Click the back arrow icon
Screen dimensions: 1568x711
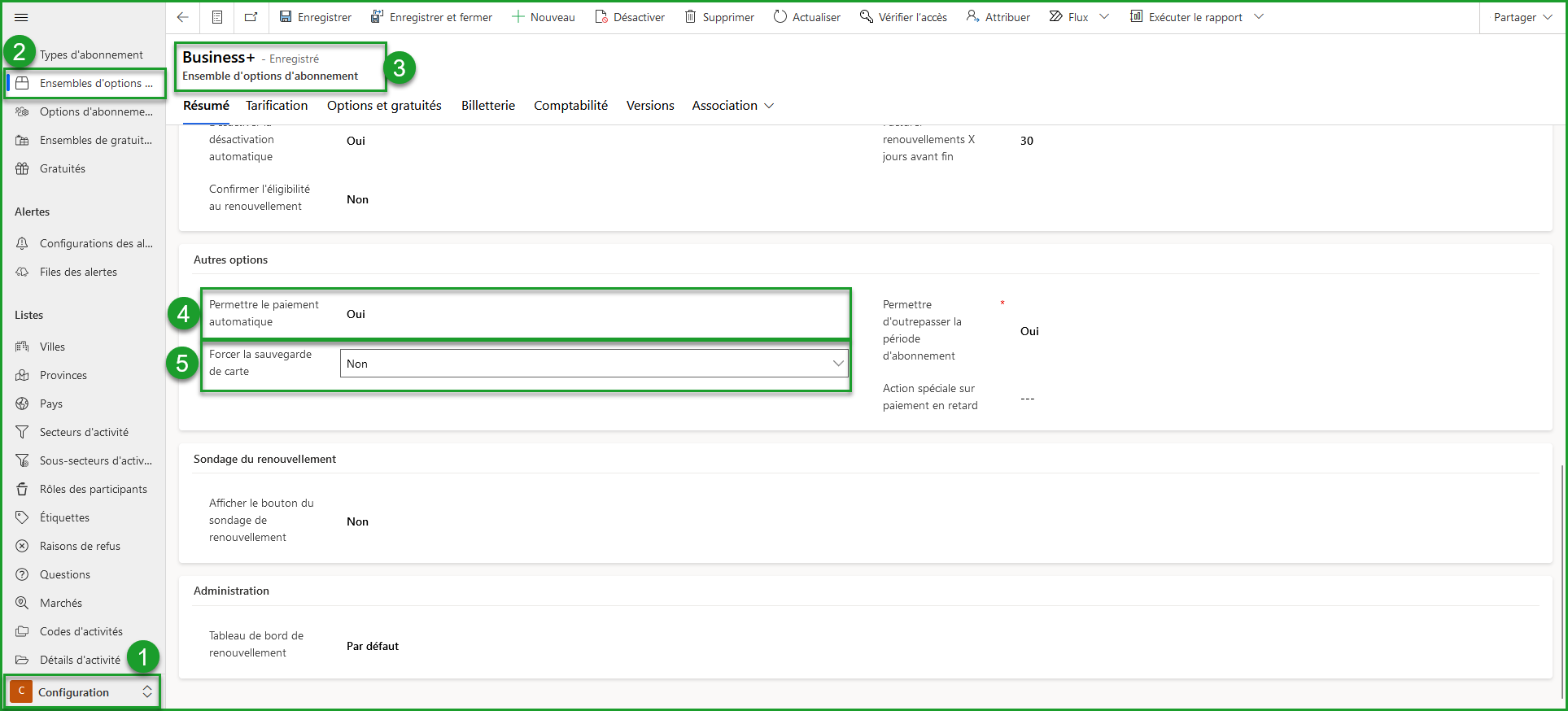[182, 17]
